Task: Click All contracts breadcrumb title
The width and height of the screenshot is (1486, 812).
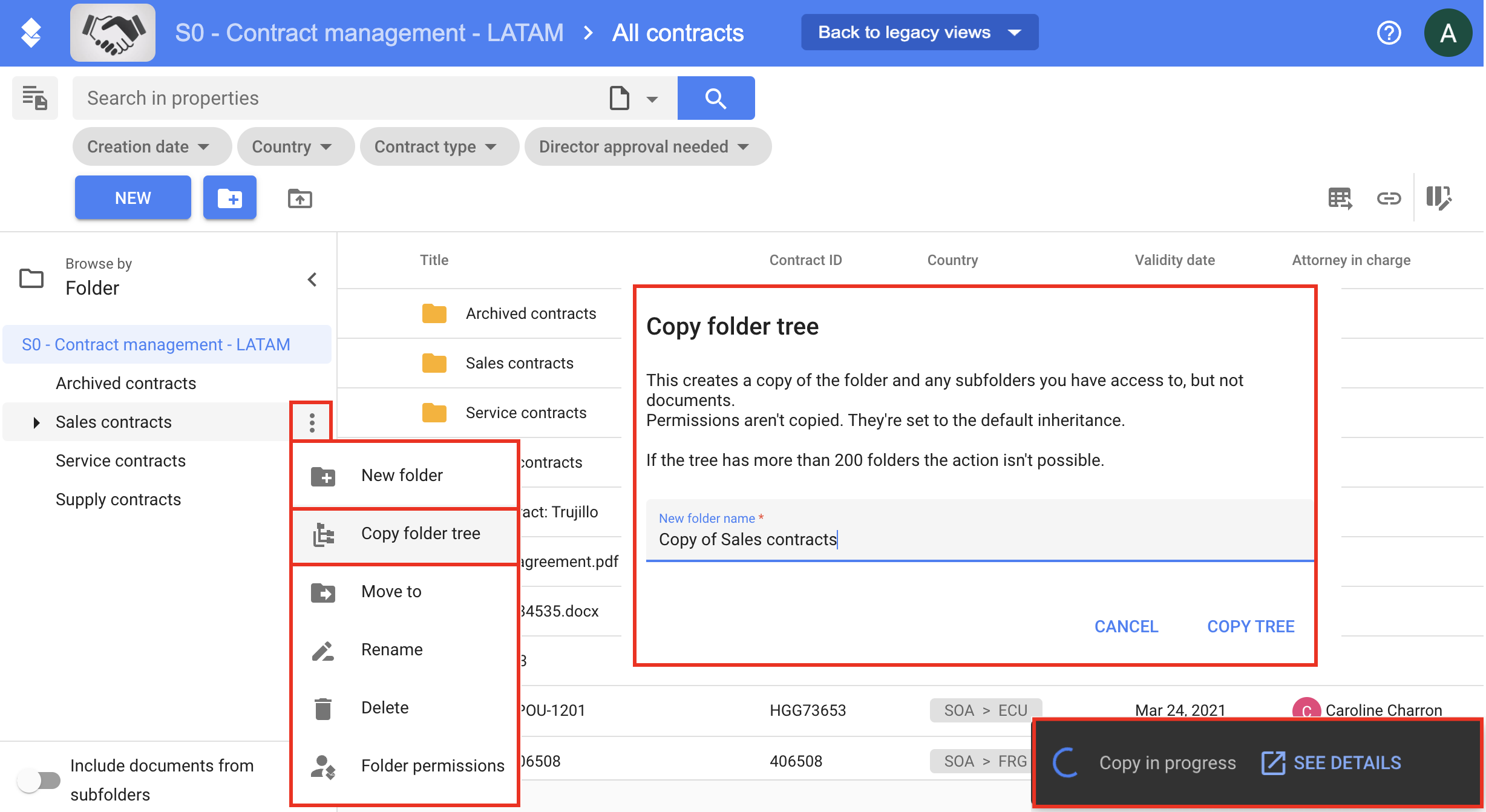Action: (x=678, y=33)
